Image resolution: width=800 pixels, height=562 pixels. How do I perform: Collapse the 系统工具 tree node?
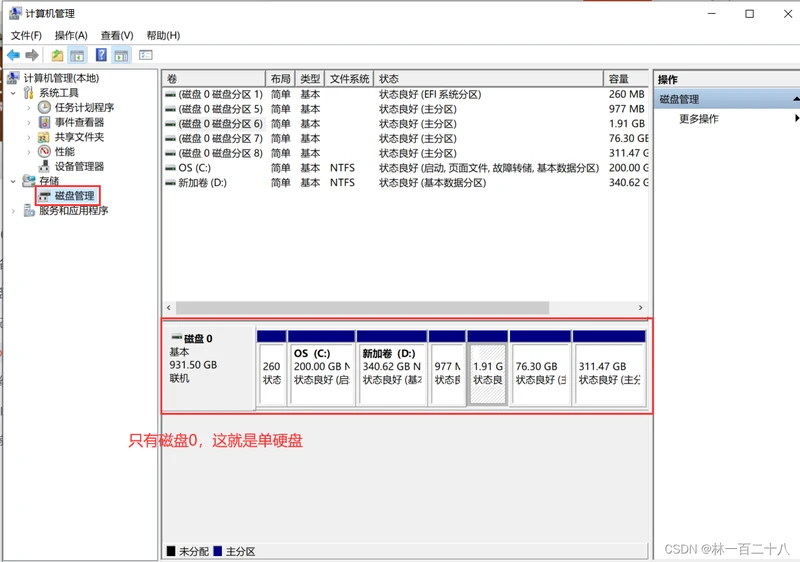(x=14, y=93)
